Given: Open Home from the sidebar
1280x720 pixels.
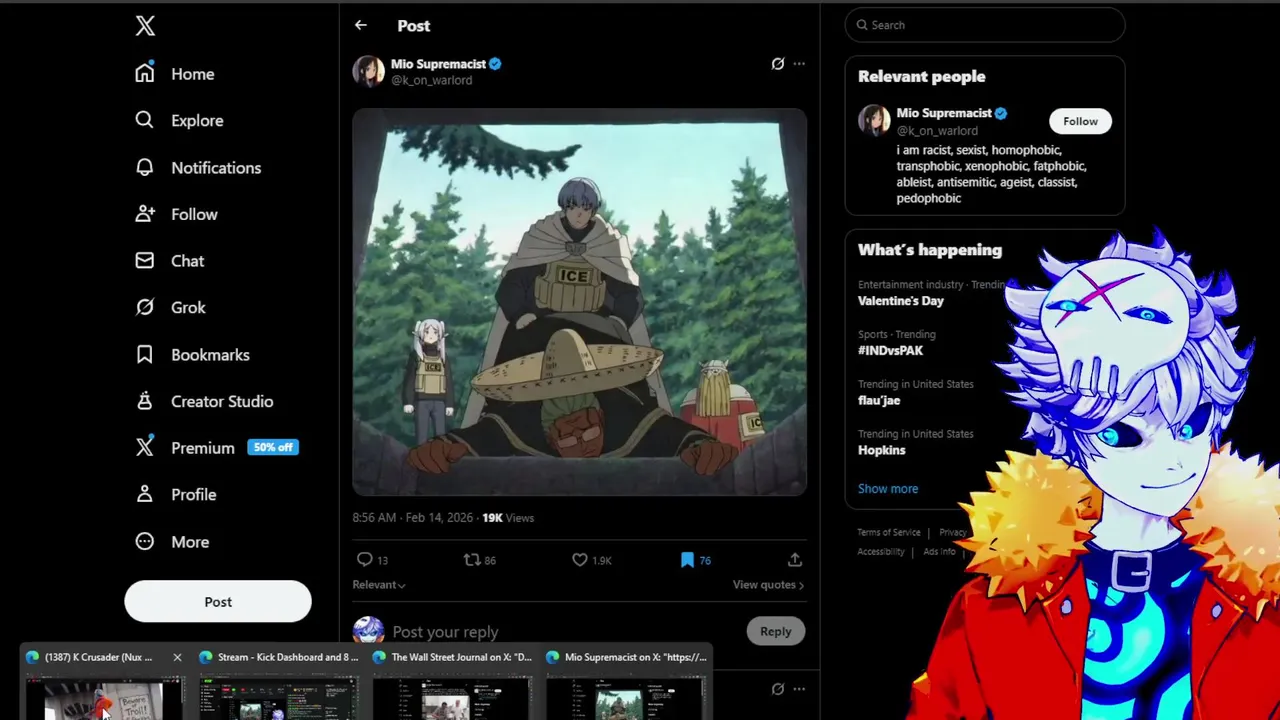Looking at the screenshot, I should pyautogui.click(x=175, y=74).
